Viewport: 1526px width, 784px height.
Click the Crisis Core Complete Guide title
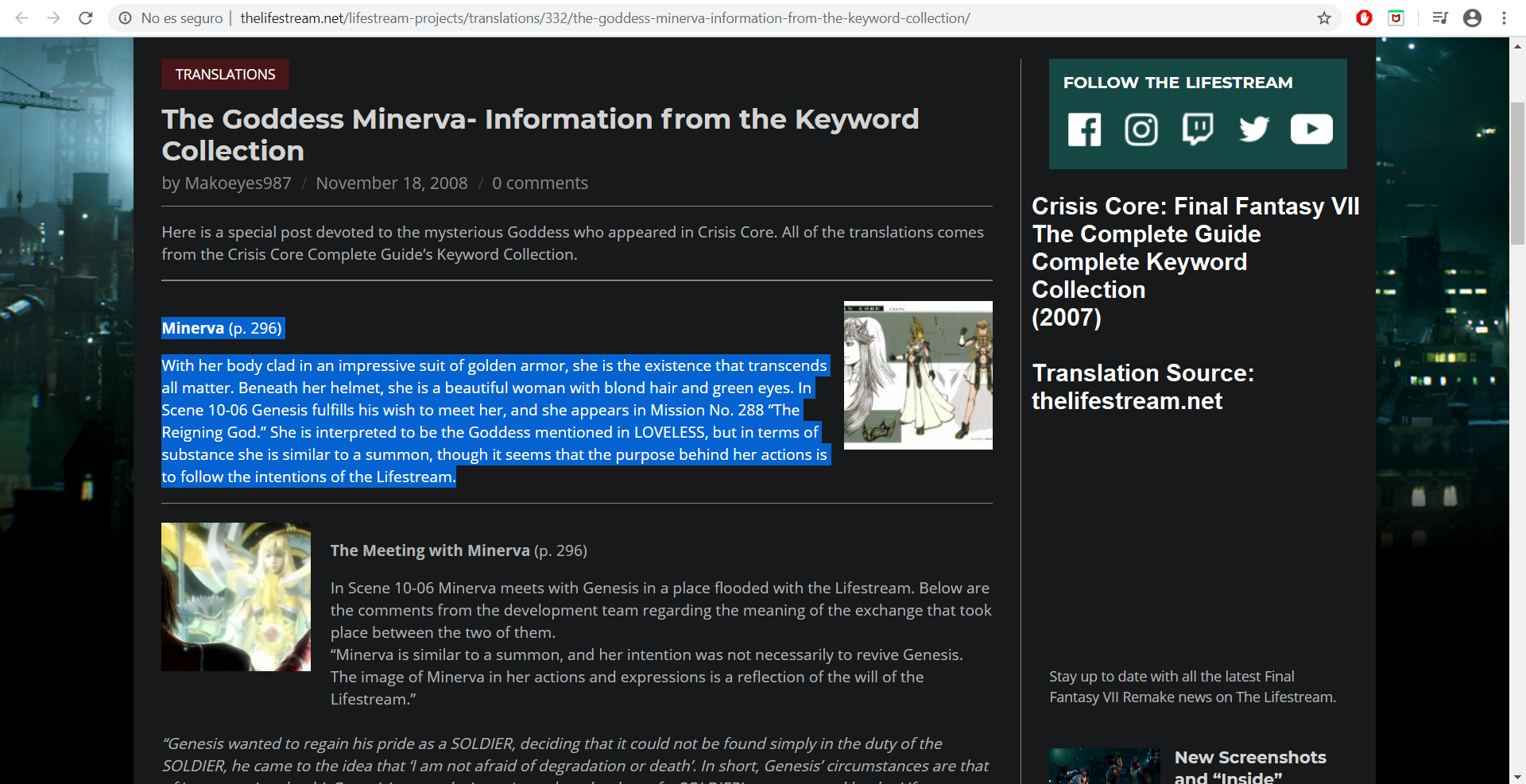pos(1195,262)
